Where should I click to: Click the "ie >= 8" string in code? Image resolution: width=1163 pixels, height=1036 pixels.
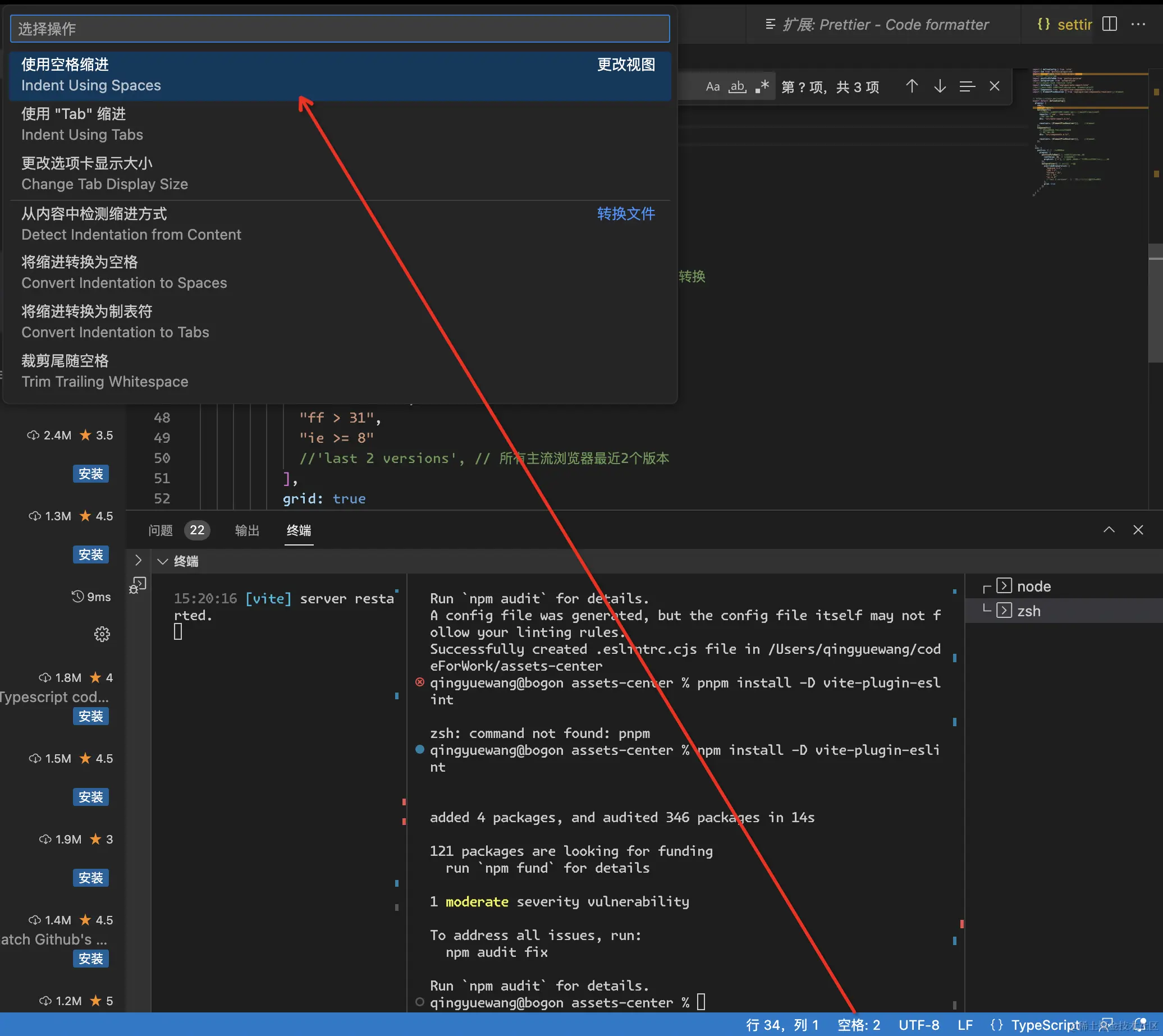pyautogui.click(x=336, y=438)
